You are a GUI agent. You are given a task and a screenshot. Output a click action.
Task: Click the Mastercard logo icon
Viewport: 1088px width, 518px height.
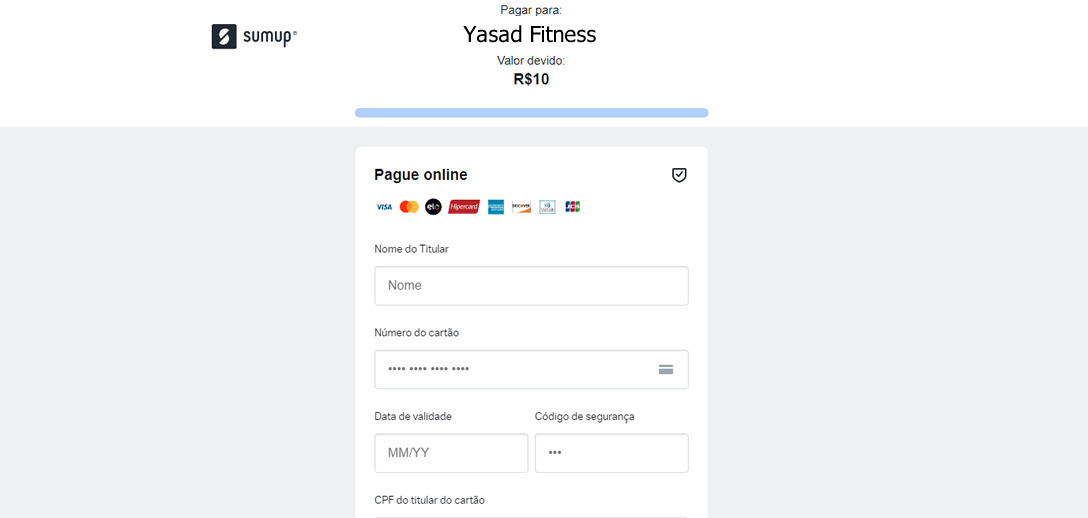409,207
